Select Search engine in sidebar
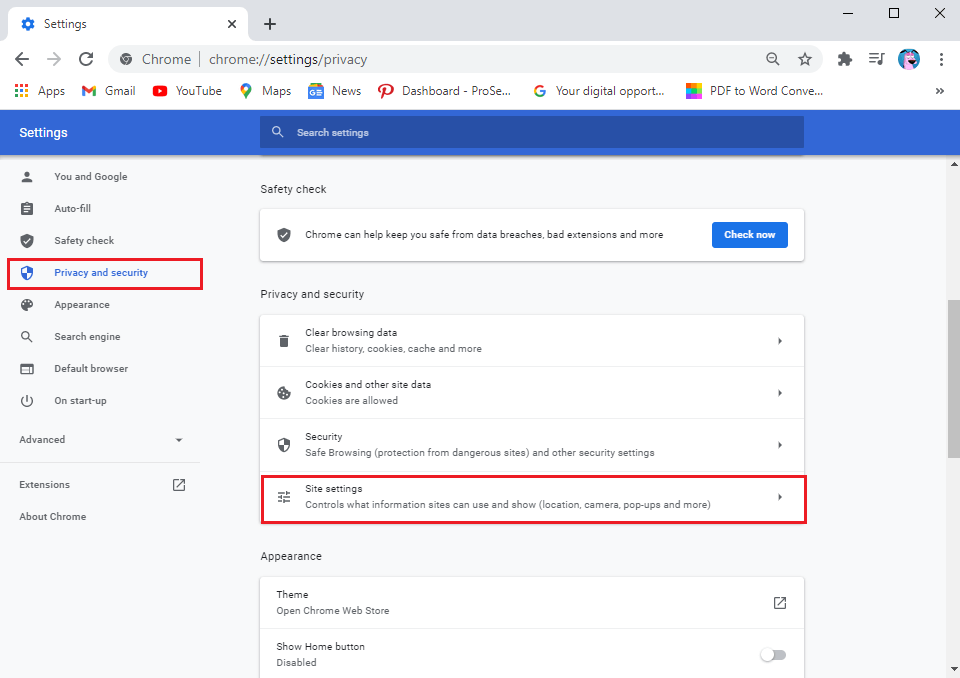The image size is (960, 678). pos(87,337)
